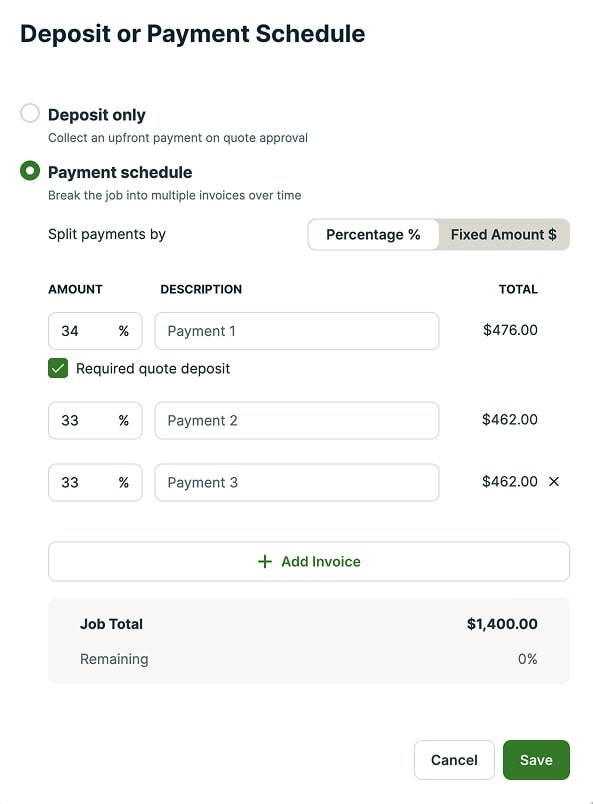Edit the Payment 2 description
This screenshot has width=593, height=804.
tap(297, 420)
